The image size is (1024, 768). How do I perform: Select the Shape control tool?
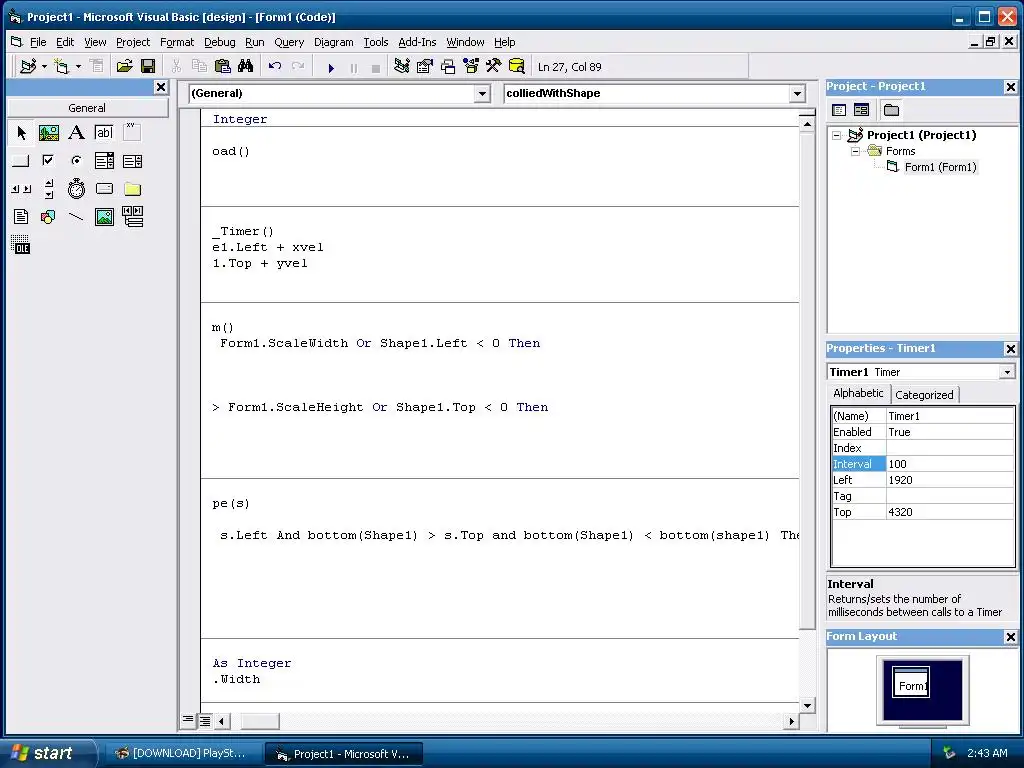49,217
